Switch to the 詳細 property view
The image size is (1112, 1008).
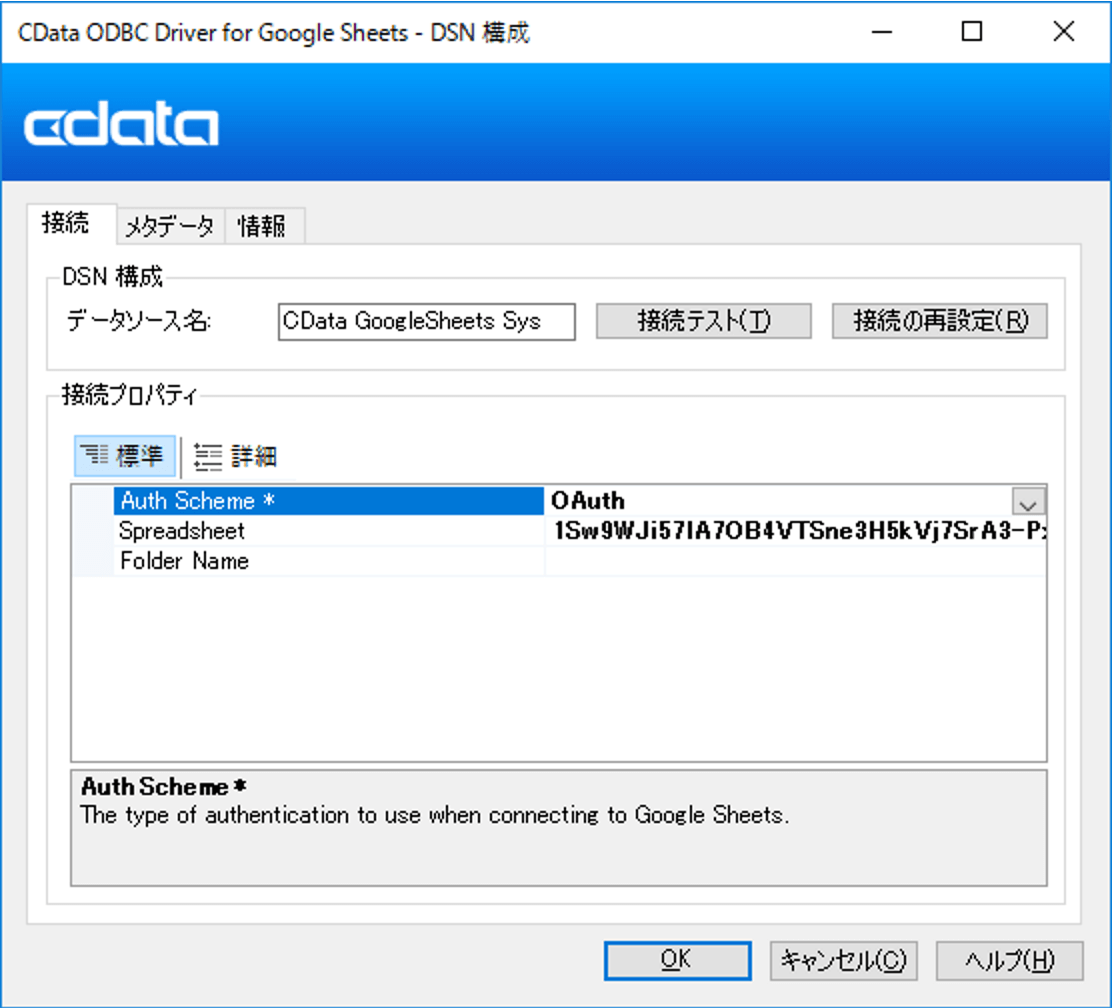[x=235, y=456]
